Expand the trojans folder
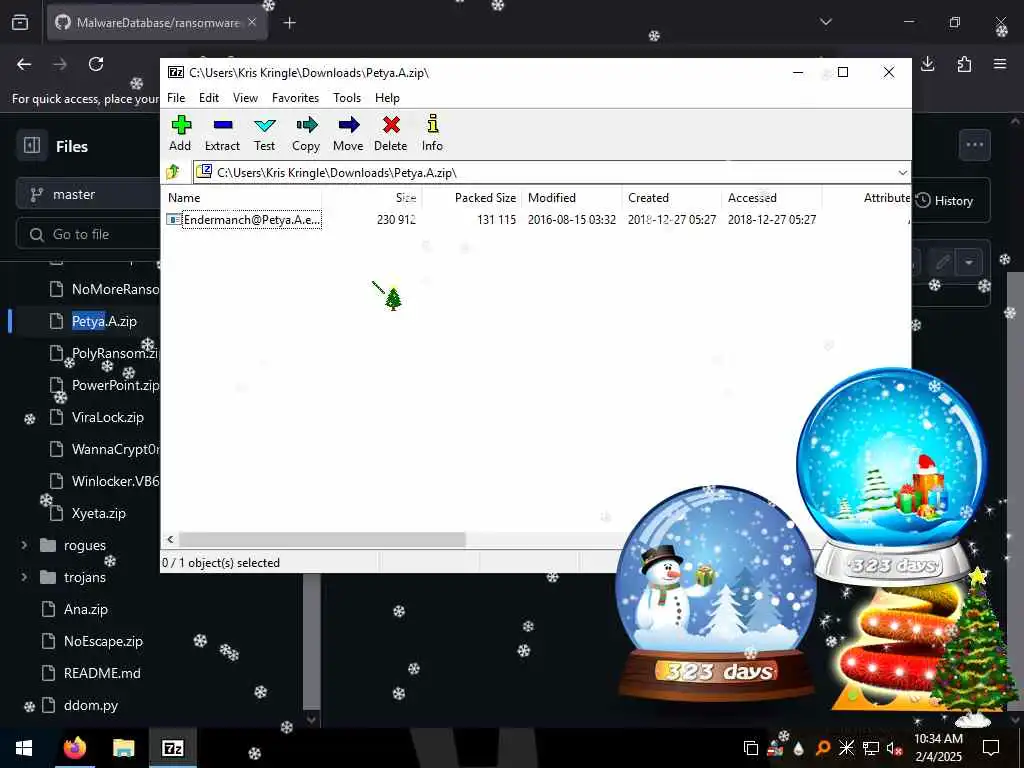Screen dimensions: 1024x768 click(x=24, y=577)
